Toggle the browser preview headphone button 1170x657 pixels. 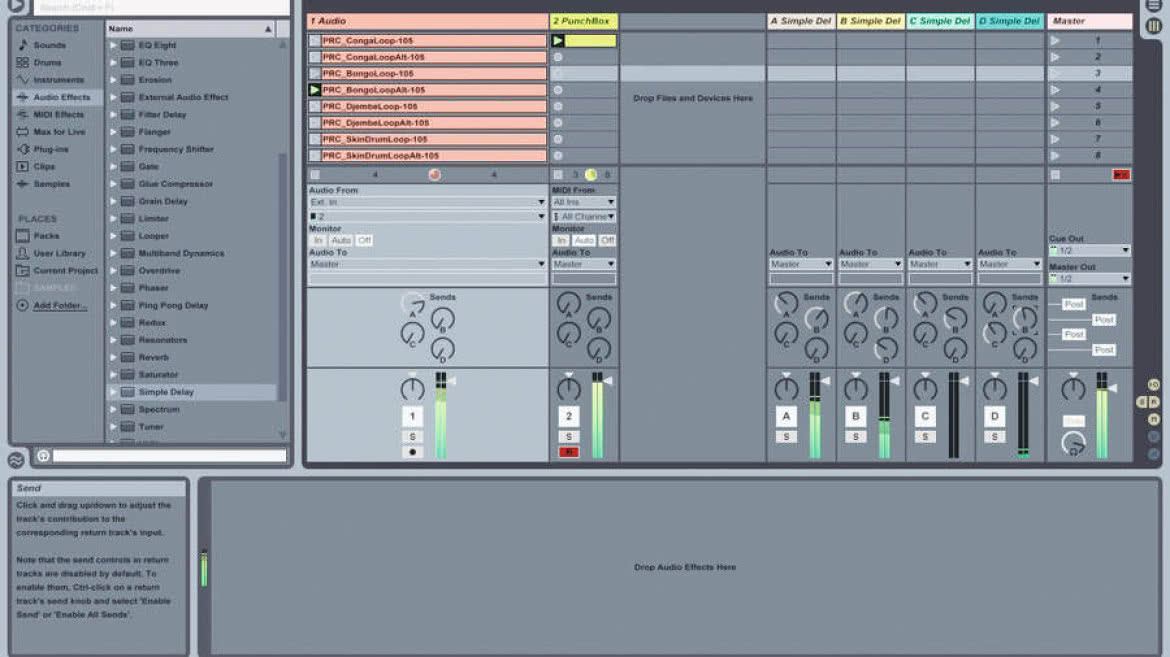coord(43,455)
